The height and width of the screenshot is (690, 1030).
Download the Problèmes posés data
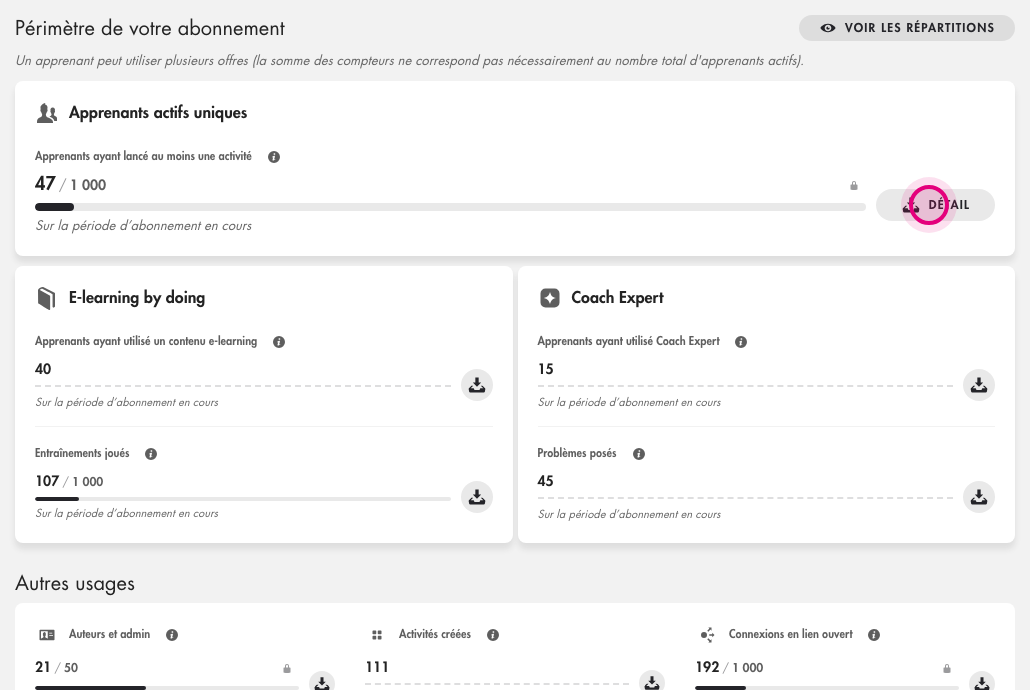[x=979, y=497]
